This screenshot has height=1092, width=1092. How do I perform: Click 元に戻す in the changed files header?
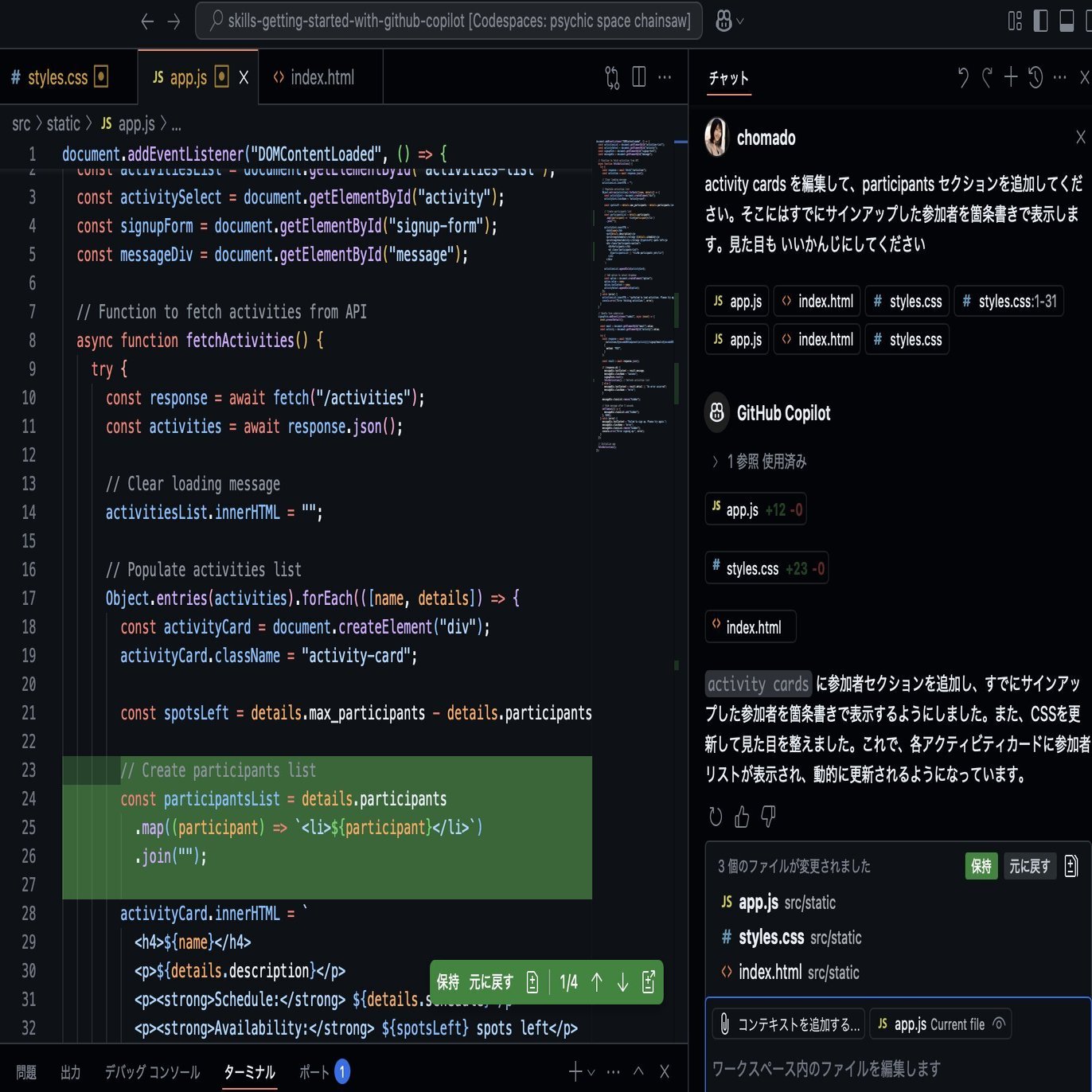coord(1030,866)
